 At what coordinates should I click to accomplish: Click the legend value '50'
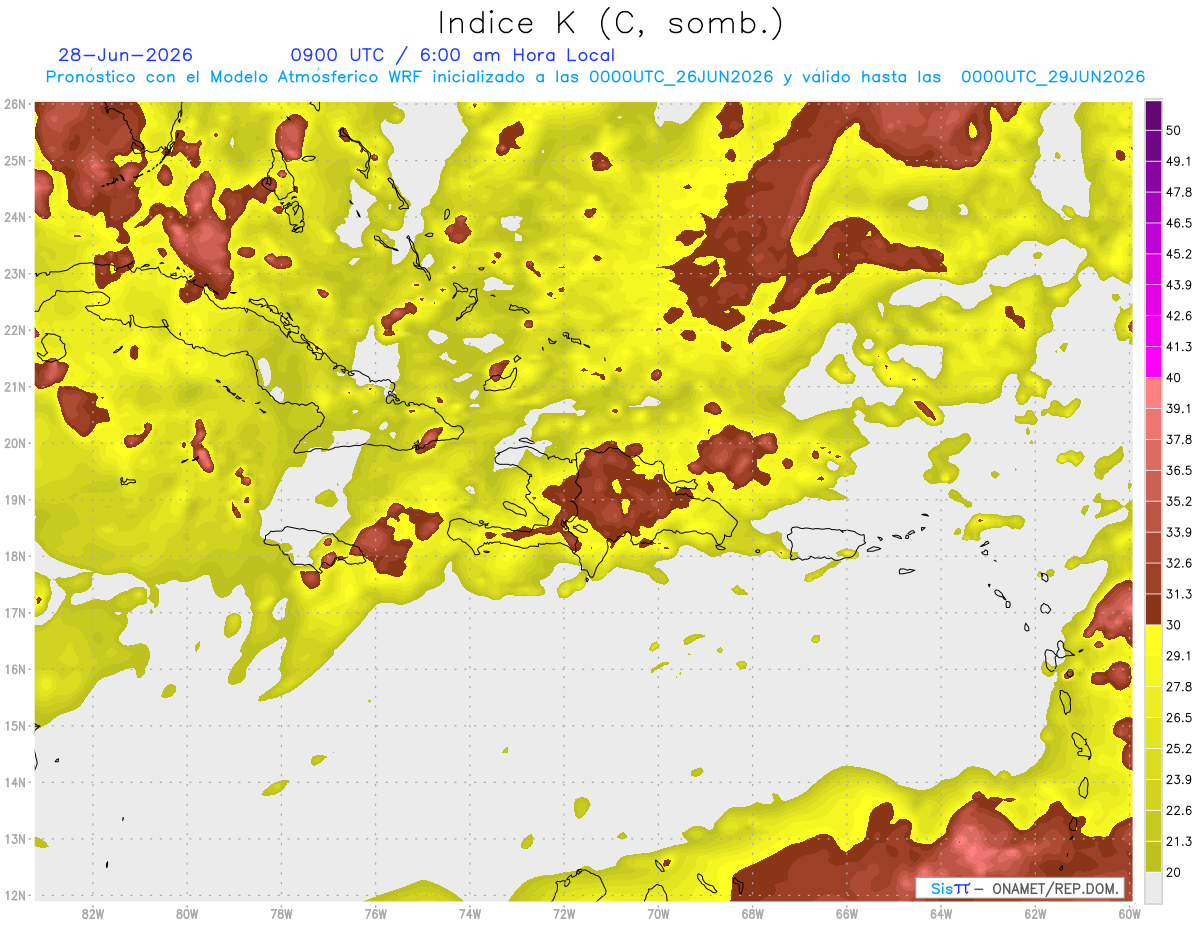pos(1174,131)
